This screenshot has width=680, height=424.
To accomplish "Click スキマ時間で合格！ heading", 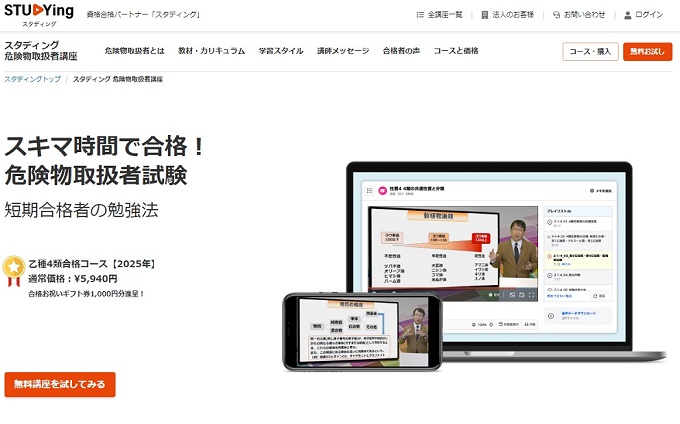I will point(105,146).
